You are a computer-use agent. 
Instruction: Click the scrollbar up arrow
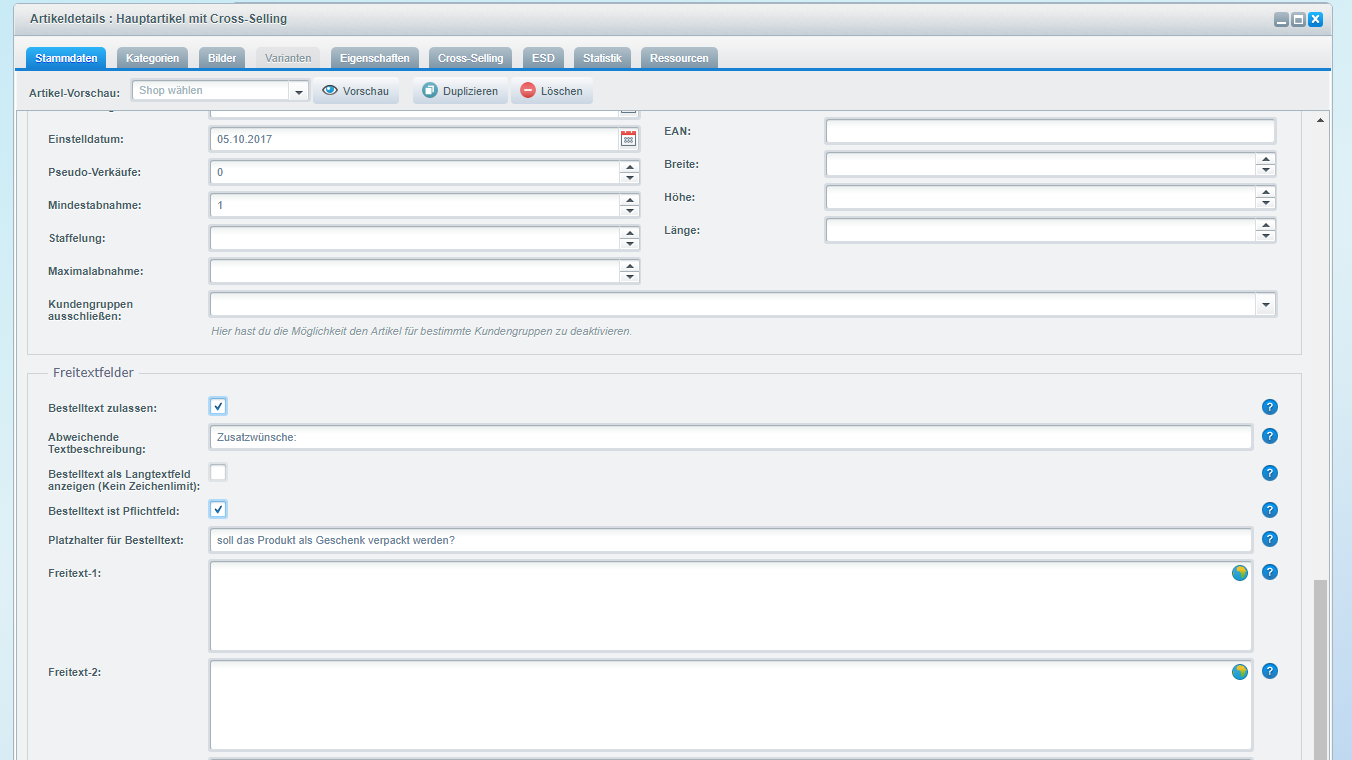1320,120
